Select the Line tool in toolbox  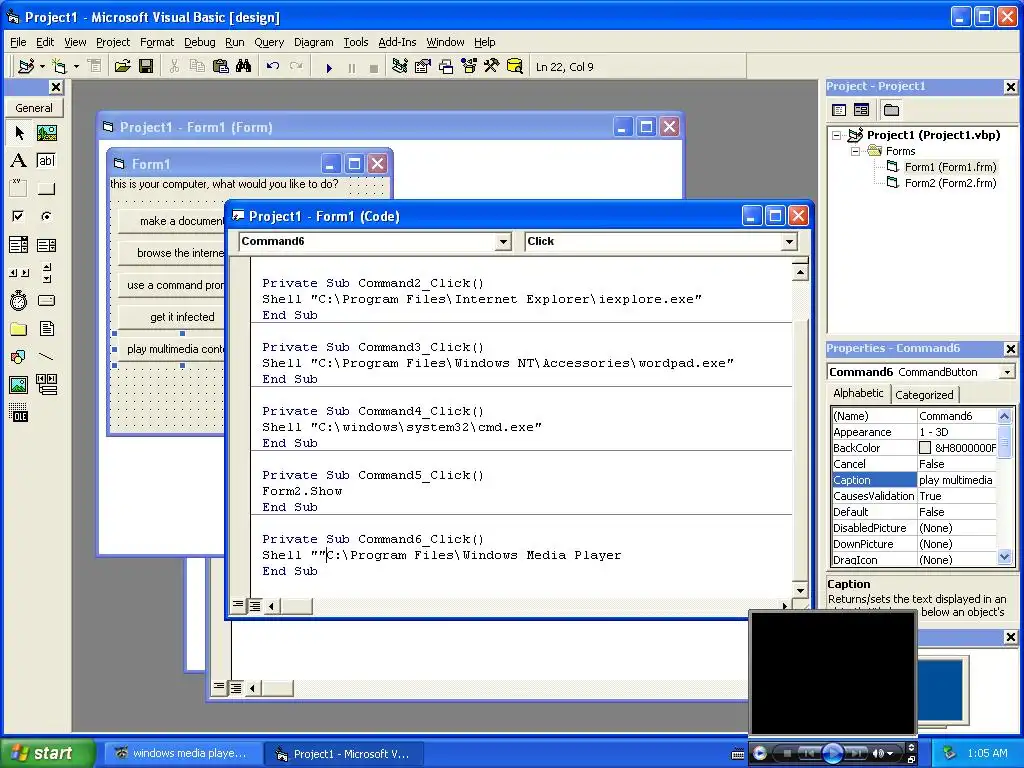(46, 357)
